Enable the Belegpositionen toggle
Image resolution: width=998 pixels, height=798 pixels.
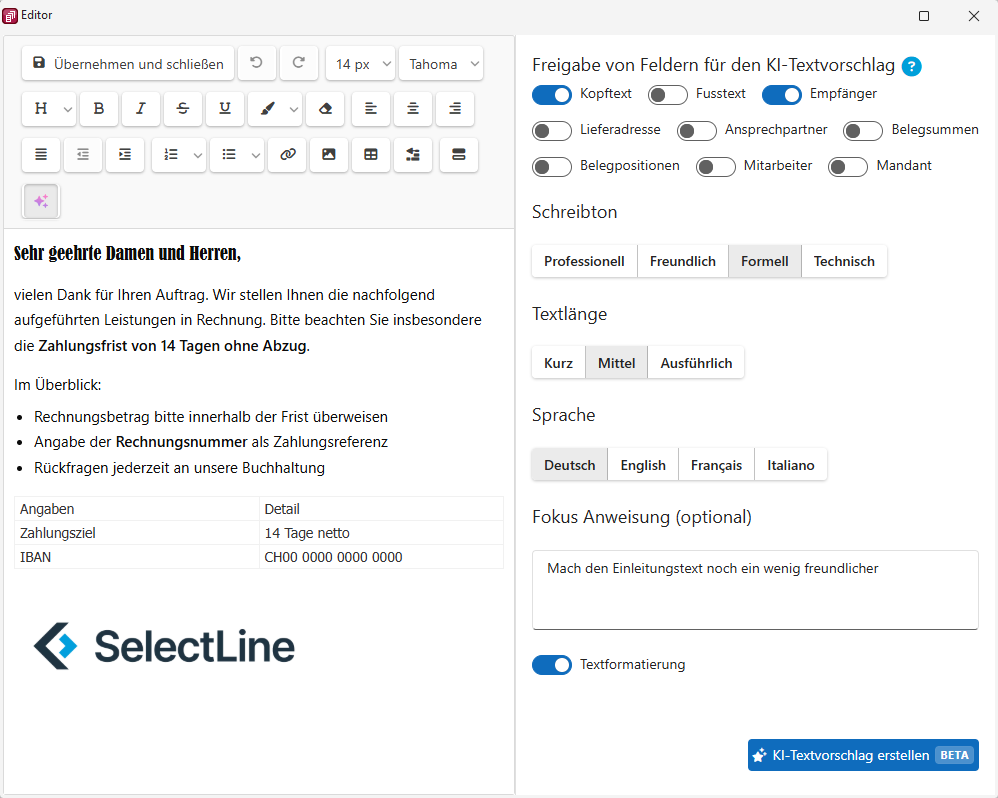[x=552, y=167]
